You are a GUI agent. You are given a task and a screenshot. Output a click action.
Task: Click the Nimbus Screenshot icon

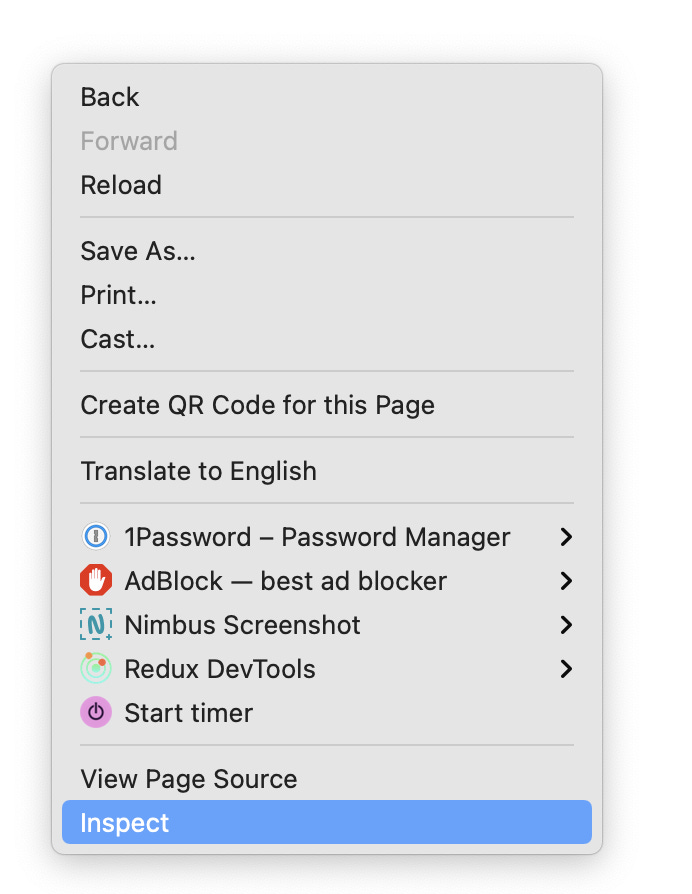[94, 625]
